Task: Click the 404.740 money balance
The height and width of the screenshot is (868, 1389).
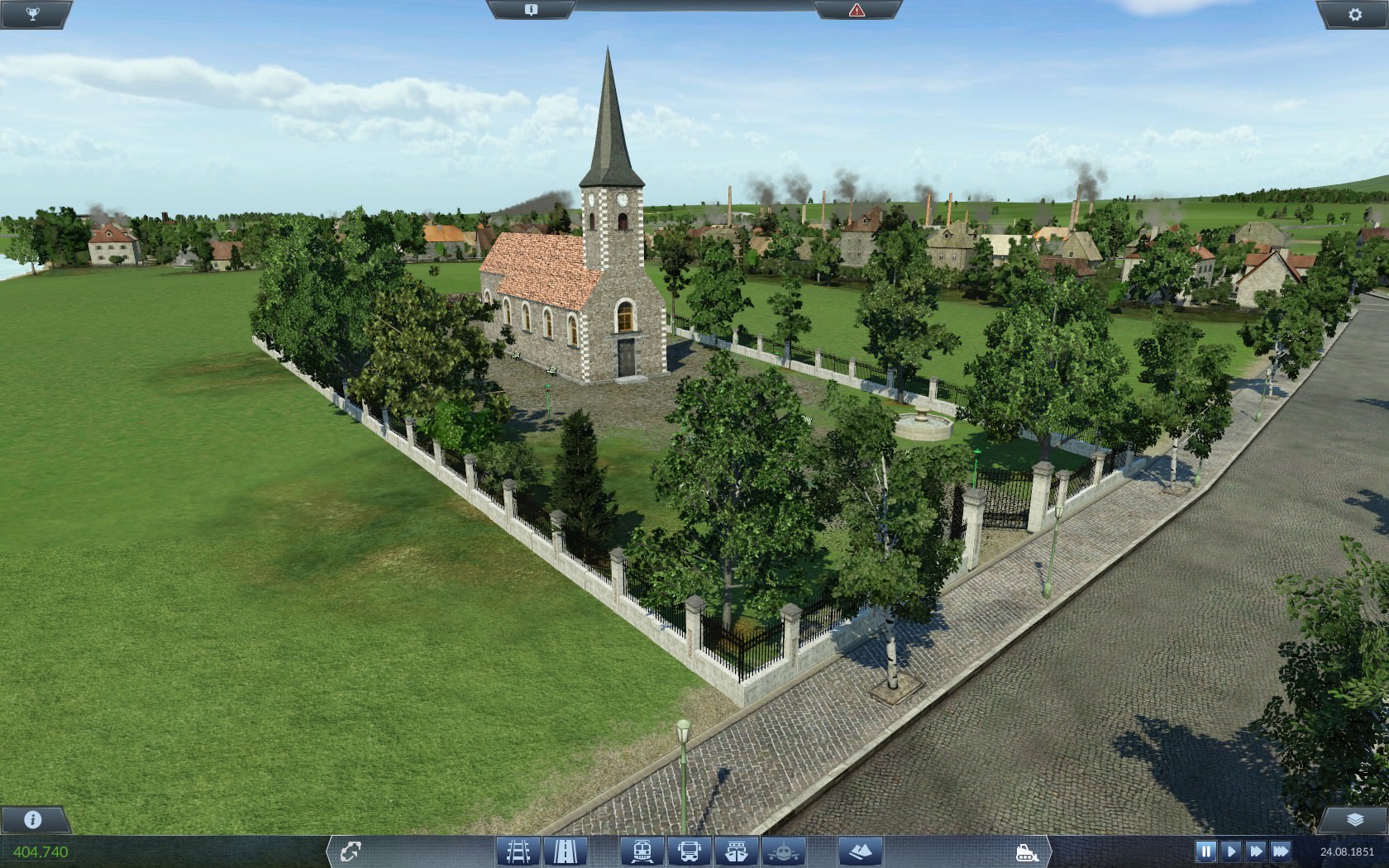Action: tap(41, 851)
